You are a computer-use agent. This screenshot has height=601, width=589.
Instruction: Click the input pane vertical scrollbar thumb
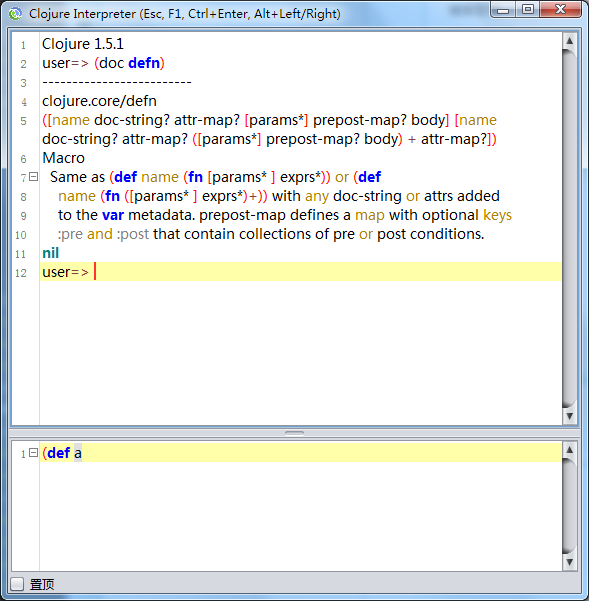569,506
